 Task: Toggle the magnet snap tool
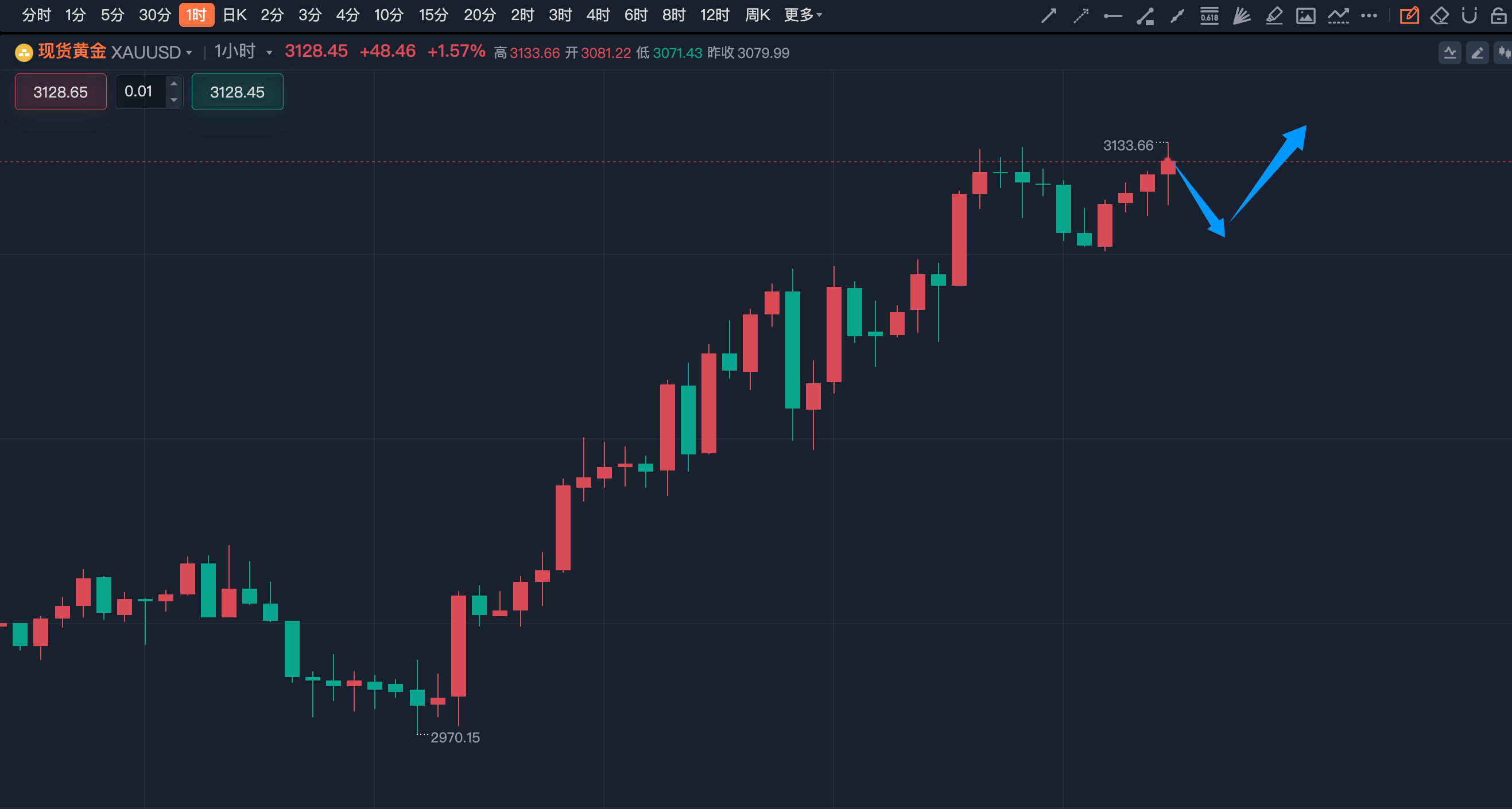pyautogui.click(x=1469, y=15)
